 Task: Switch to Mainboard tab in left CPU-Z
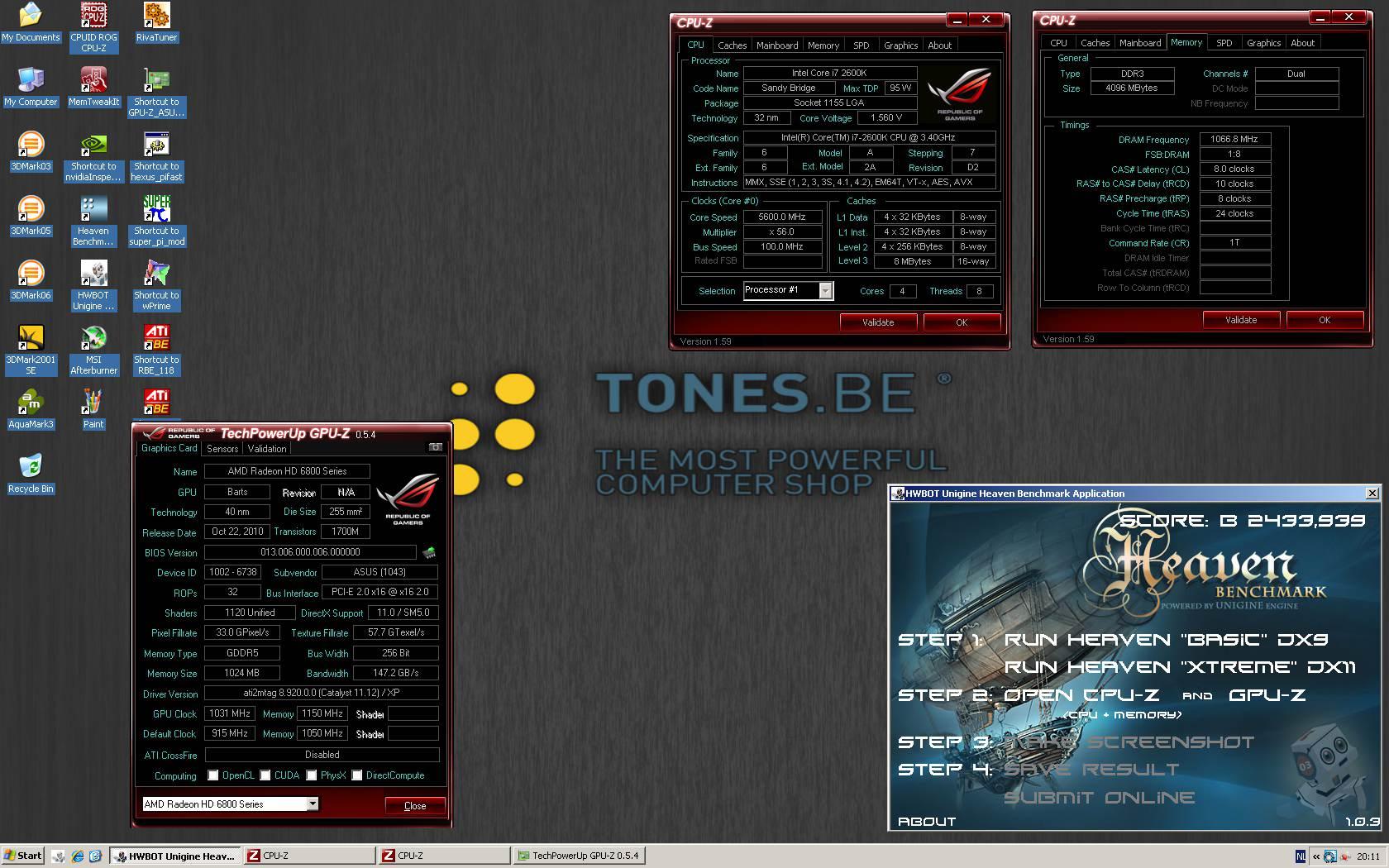coord(777,45)
